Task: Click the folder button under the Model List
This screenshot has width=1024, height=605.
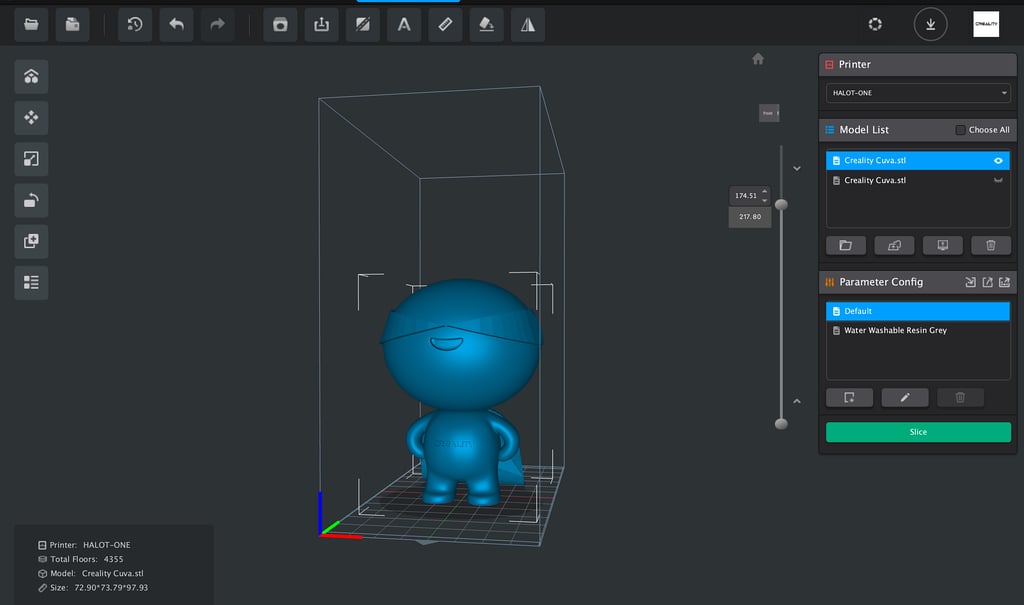Action: (x=846, y=245)
